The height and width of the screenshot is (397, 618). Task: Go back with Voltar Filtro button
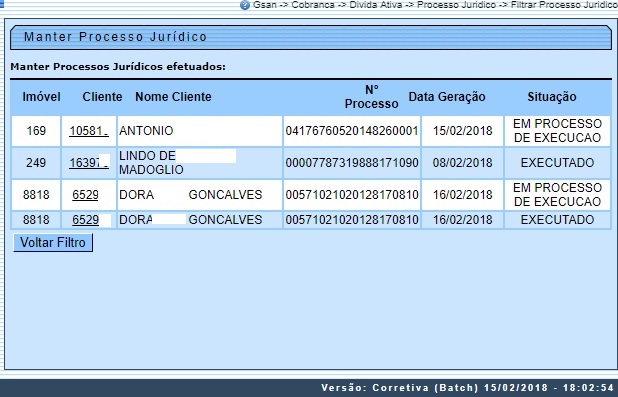pos(53,242)
